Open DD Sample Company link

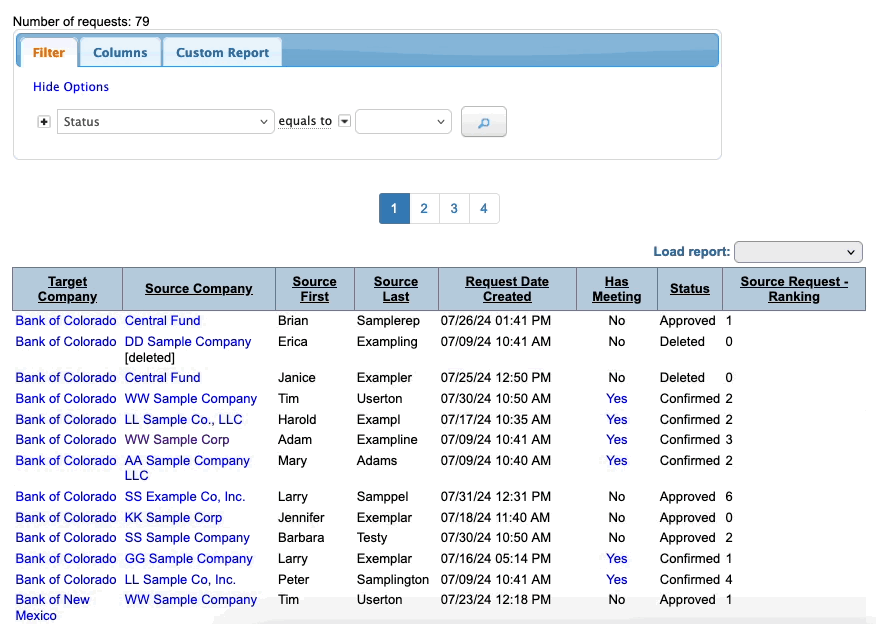187,342
